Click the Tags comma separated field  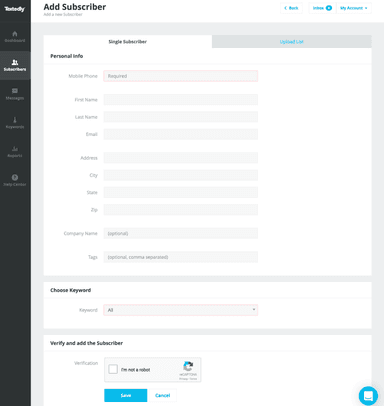coord(181,257)
